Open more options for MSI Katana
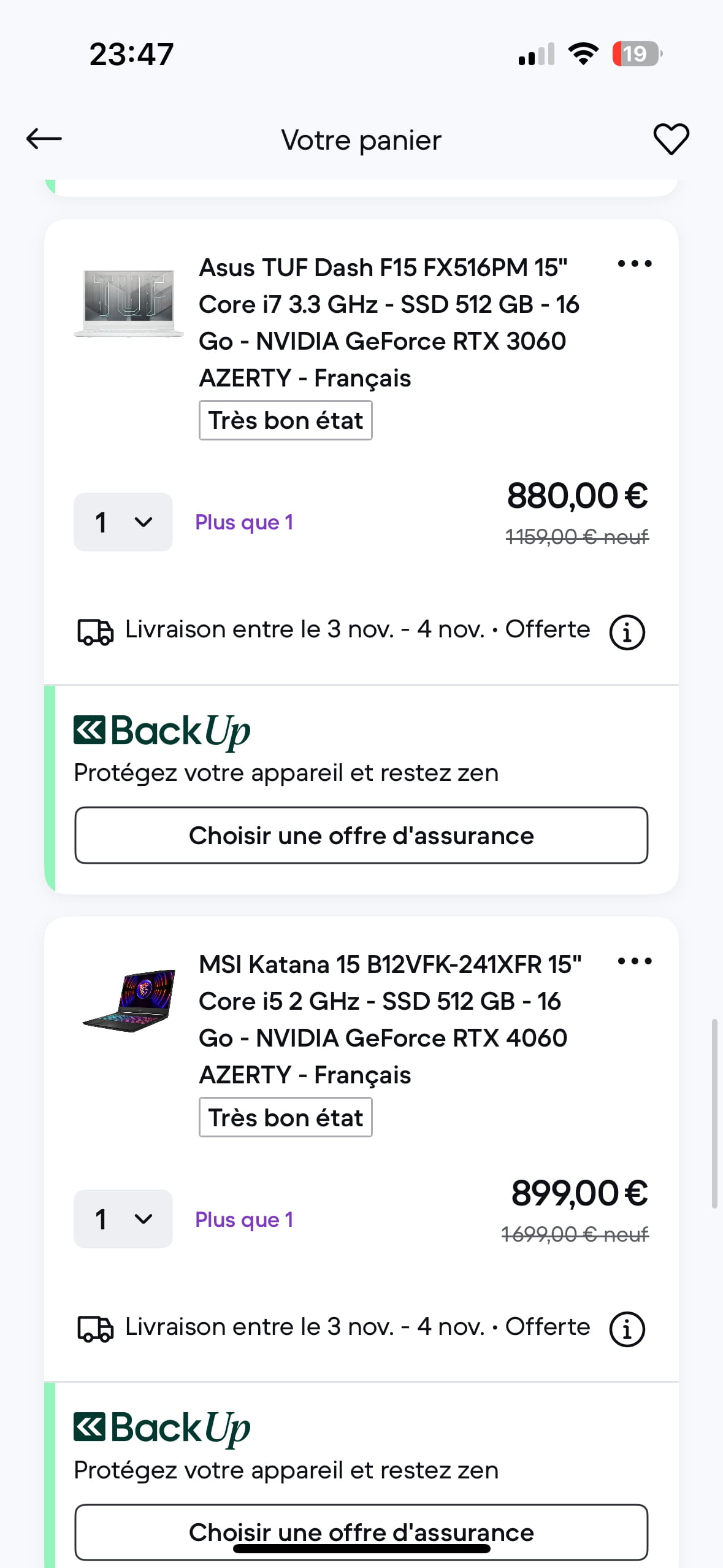Viewport: 723px width, 1568px height. (635, 961)
